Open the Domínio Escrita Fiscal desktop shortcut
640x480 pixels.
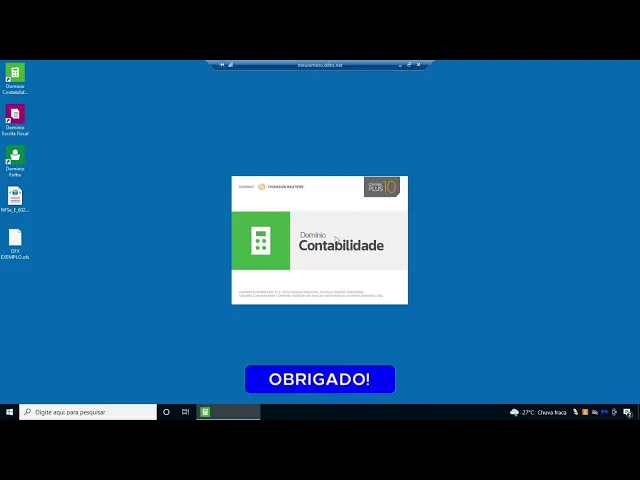click(15, 120)
